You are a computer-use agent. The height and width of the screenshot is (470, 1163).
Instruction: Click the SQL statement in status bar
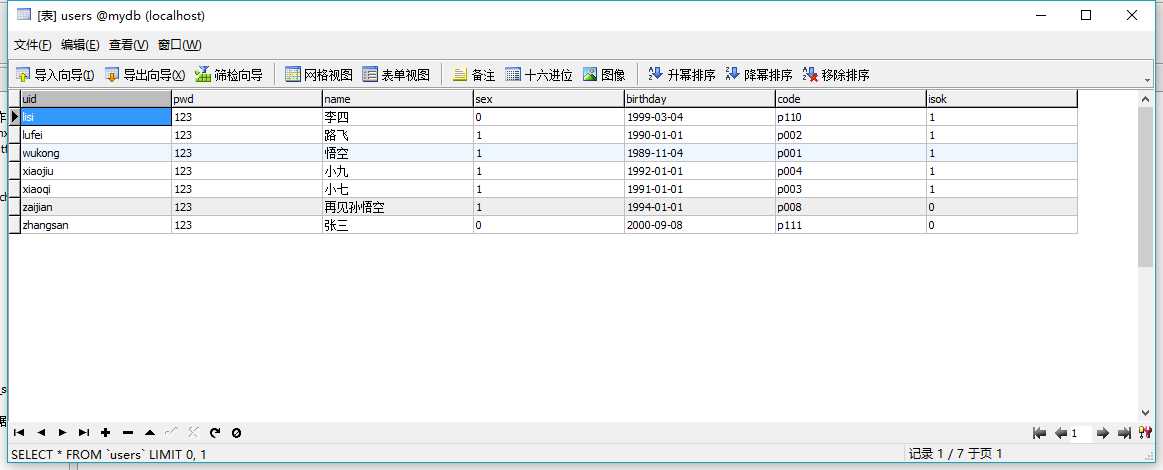(x=108, y=454)
